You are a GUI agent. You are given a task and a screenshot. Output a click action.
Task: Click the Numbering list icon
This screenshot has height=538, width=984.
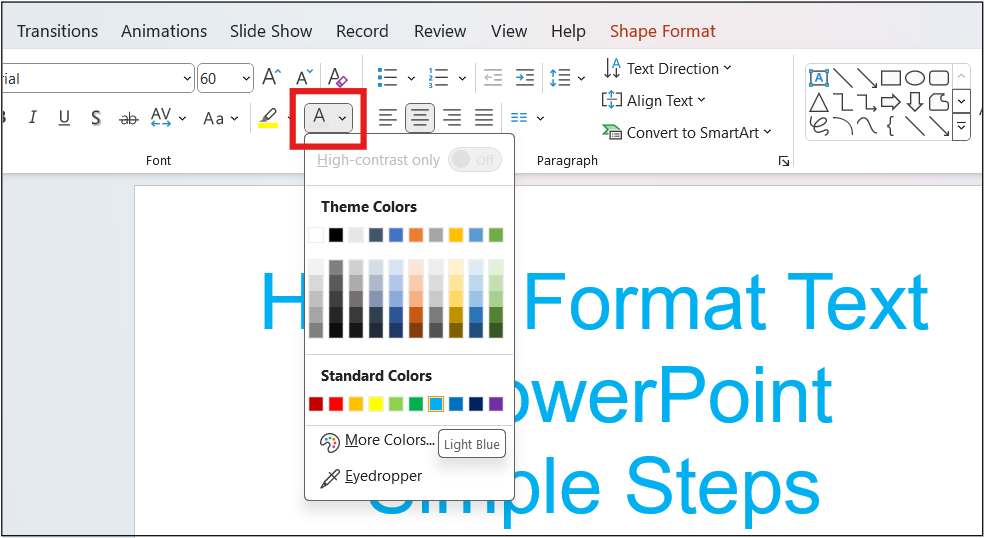(438, 78)
